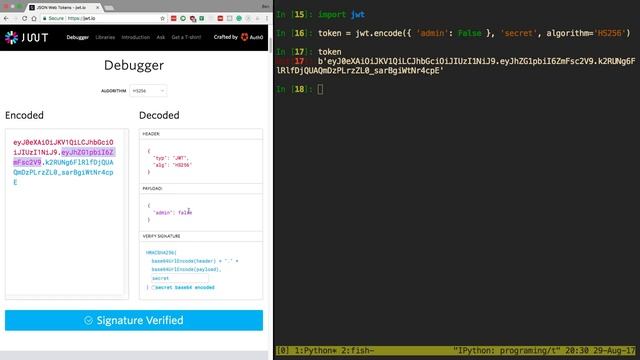Open a new browser tab
This screenshot has height=360, width=640.
click(109, 8)
